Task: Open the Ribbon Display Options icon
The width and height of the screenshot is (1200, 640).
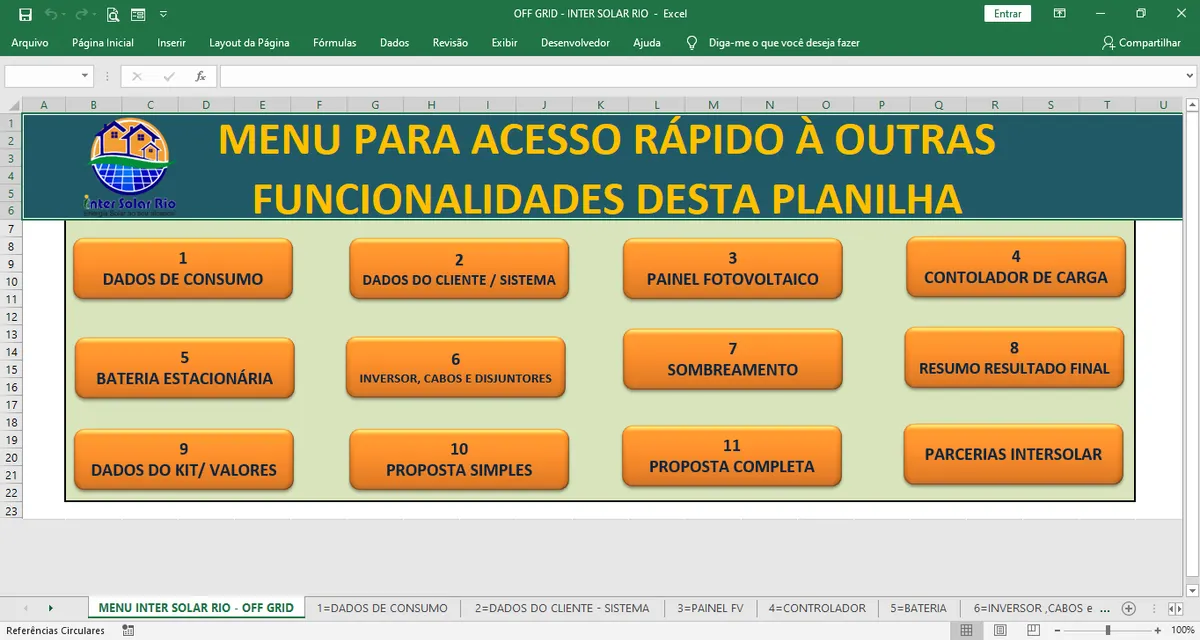Action: click(1059, 14)
